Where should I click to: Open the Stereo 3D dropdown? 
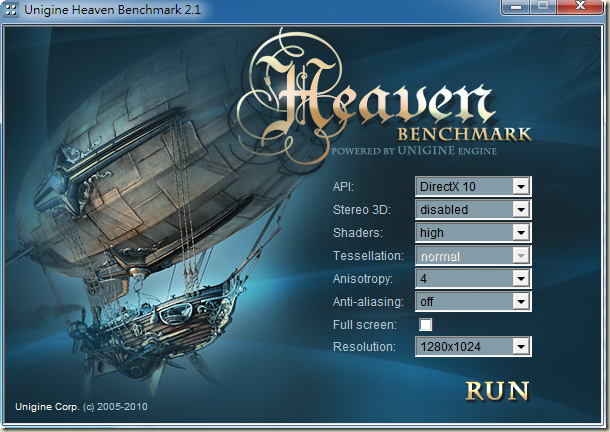pyautogui.click(x=473, y=209)
